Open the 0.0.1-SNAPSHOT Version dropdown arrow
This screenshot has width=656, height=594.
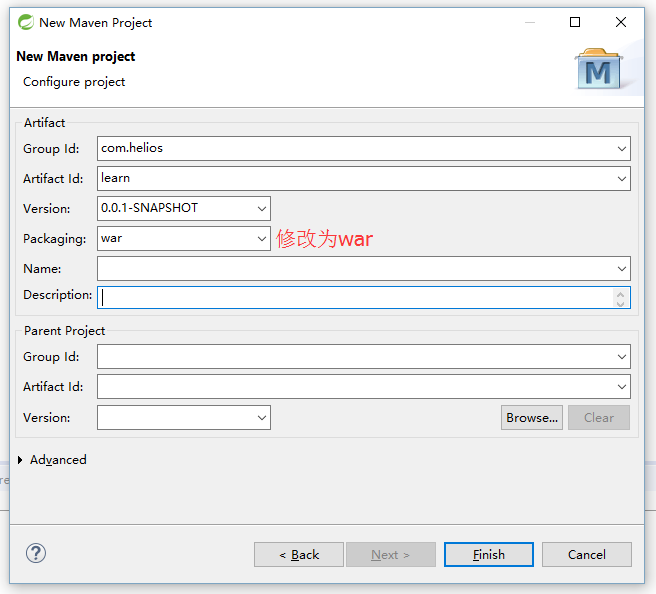pyautogui.click(x=262, y=208)
